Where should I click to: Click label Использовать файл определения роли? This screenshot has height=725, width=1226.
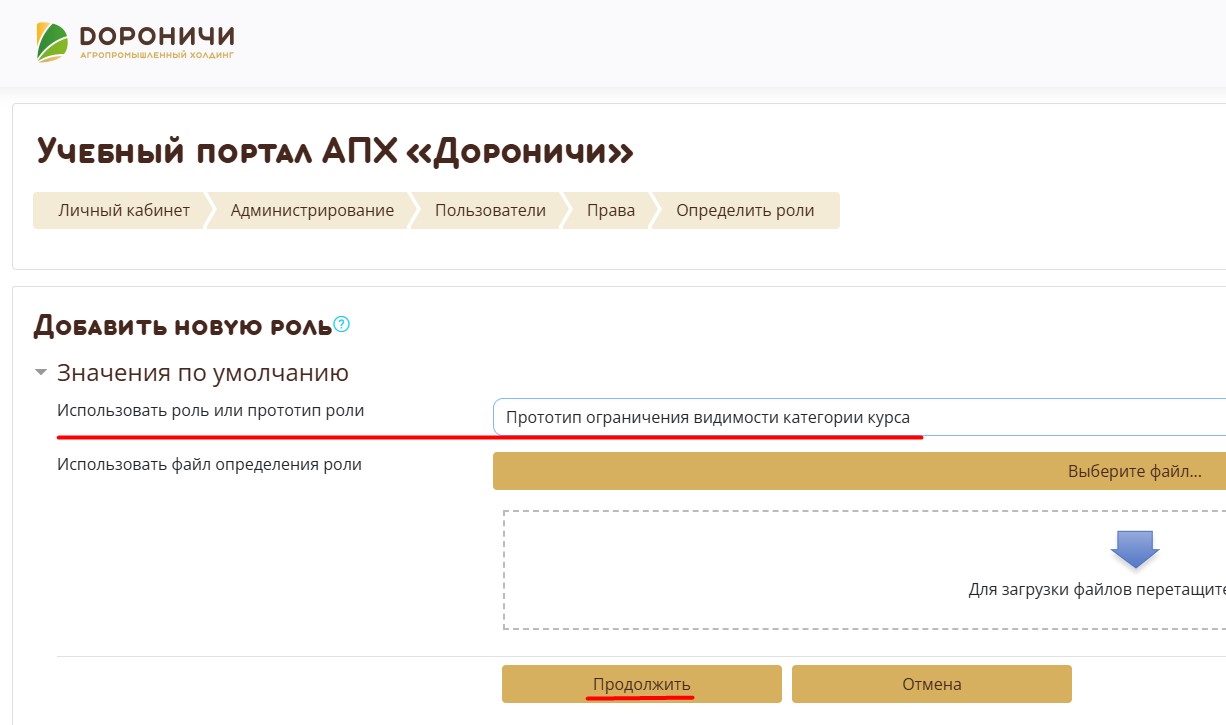(x=209, y=464)
